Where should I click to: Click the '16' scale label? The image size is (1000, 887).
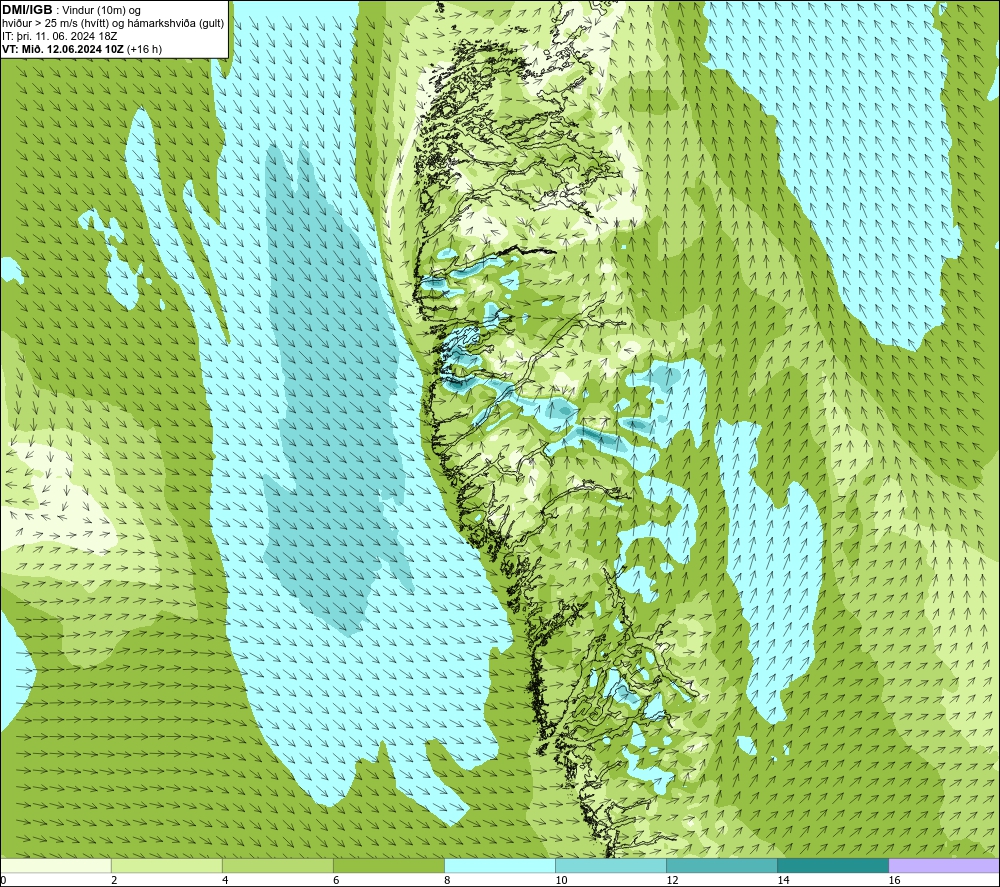tap(894, 880)
